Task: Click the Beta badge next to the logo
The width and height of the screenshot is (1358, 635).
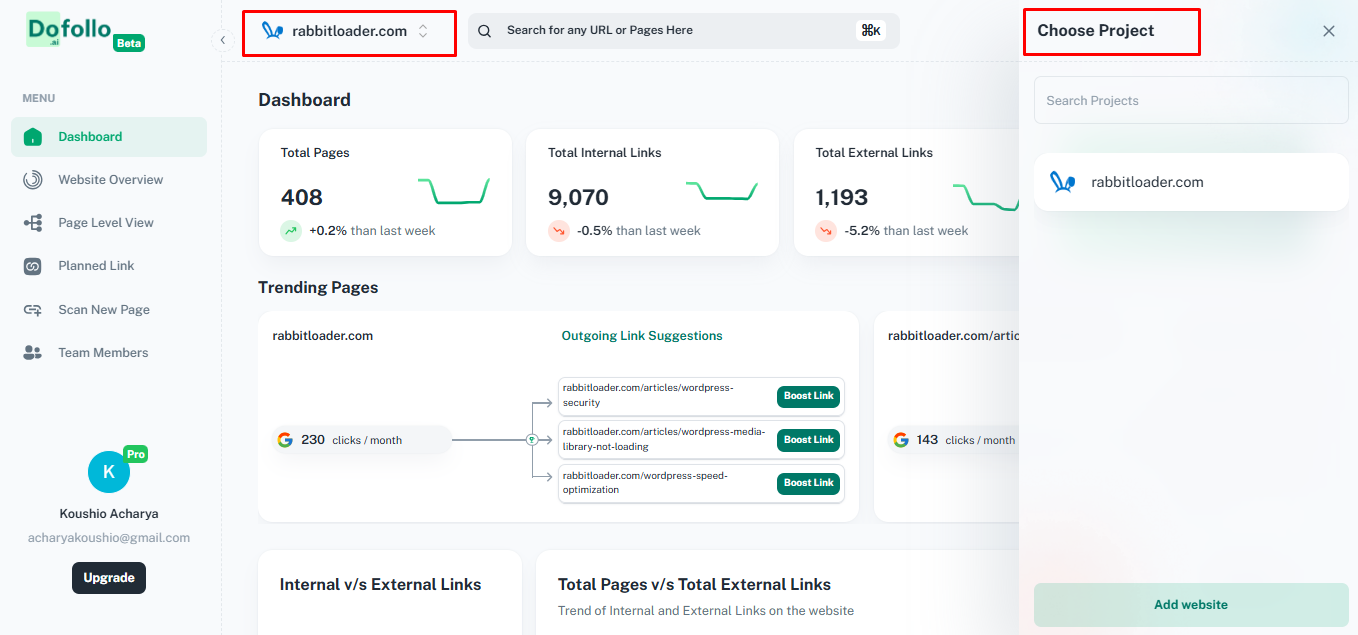Action: pyautogui.click(x=128, y=43)
